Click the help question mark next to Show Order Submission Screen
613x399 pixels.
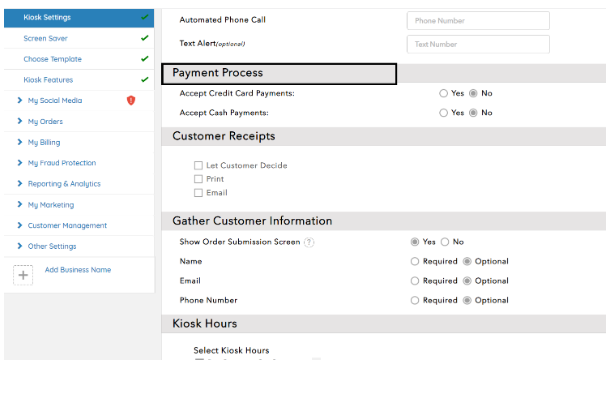coord(309,242)
